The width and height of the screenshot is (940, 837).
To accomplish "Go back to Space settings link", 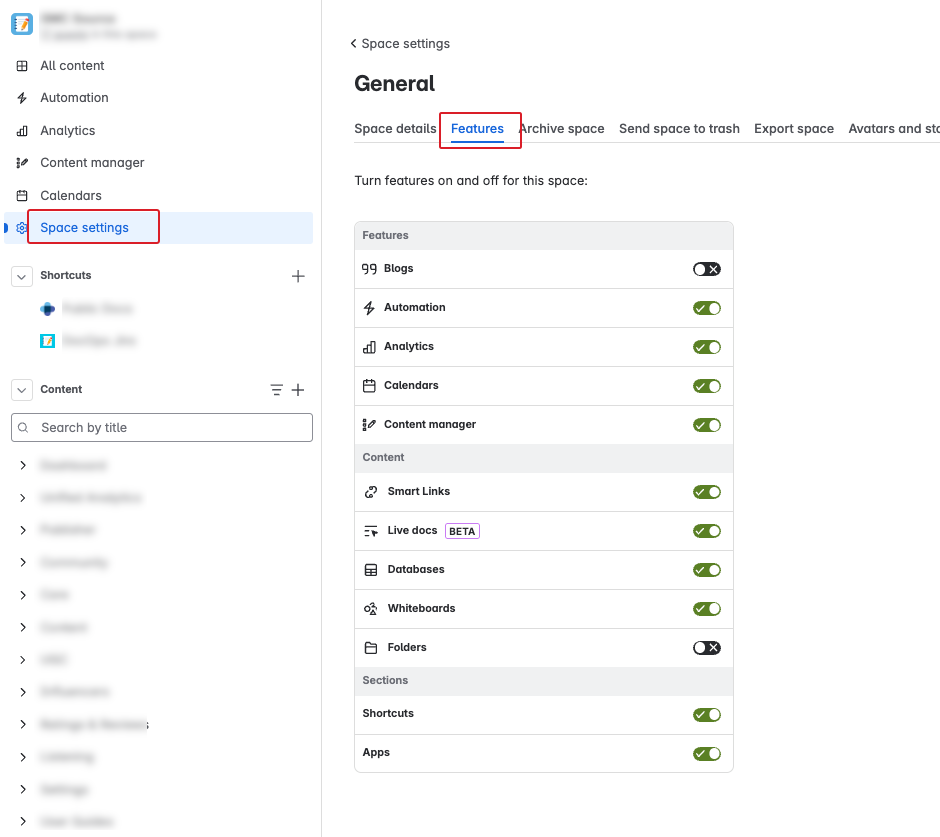I will coord(400,44).
